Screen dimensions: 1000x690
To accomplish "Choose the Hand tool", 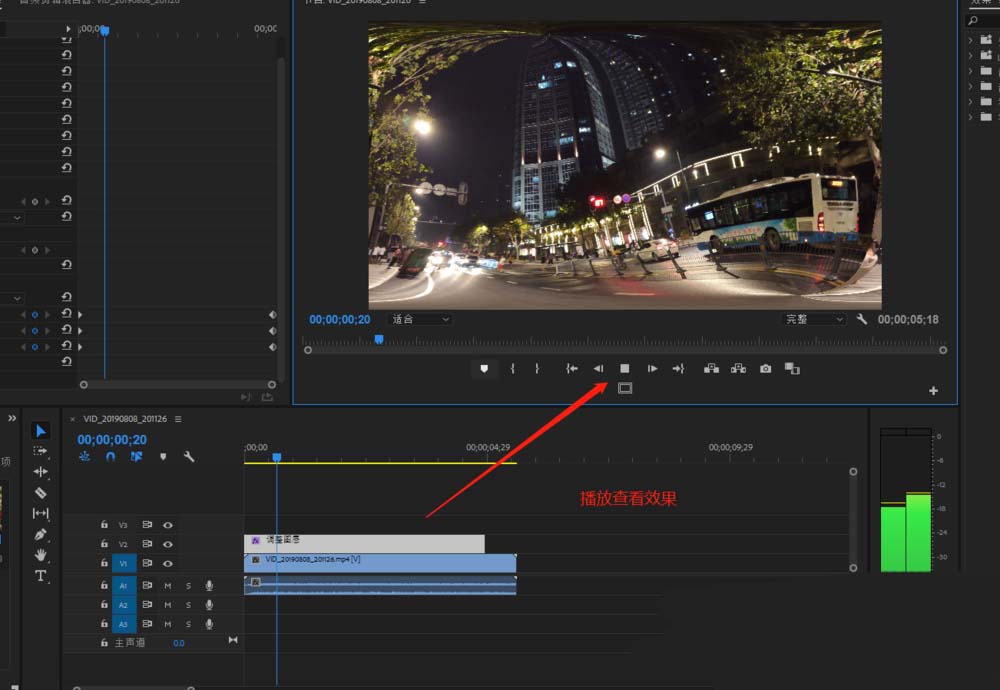I will pos(41,555).
